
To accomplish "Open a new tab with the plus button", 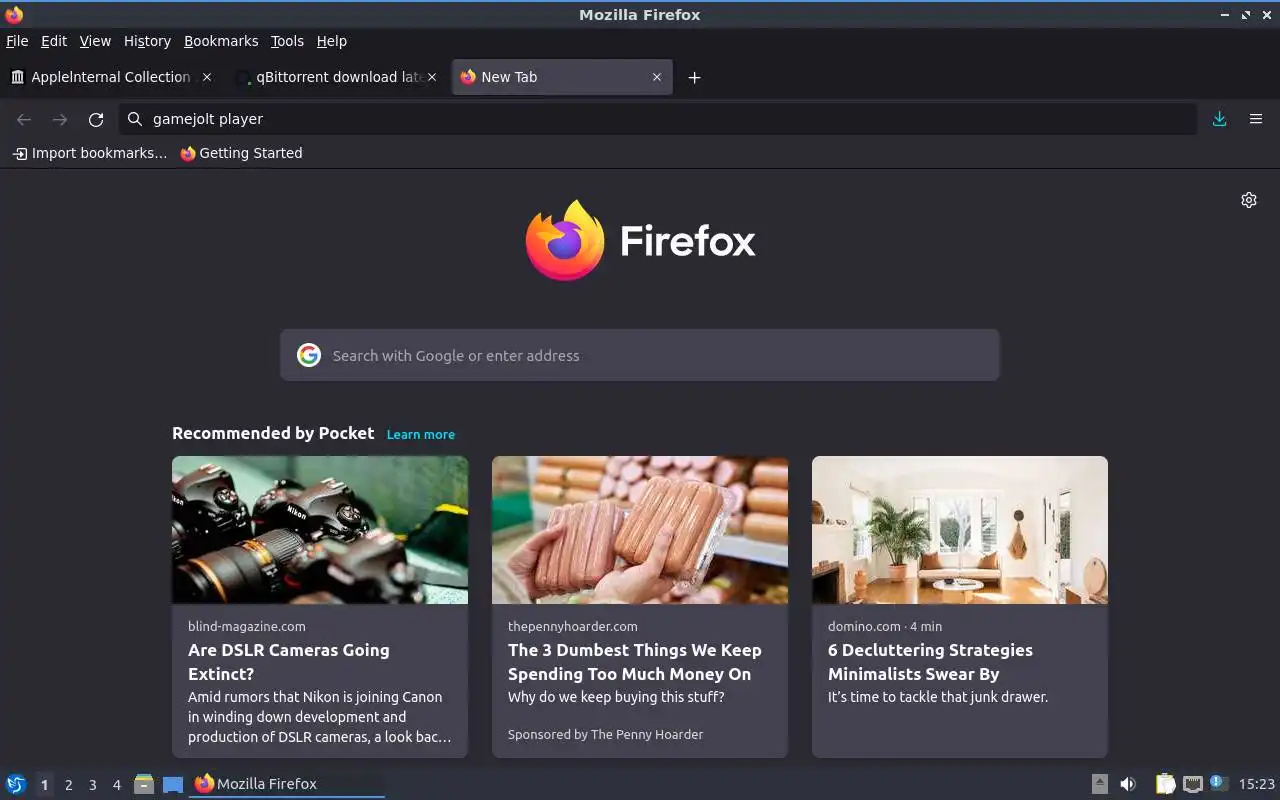I will (x=694, y=77).
